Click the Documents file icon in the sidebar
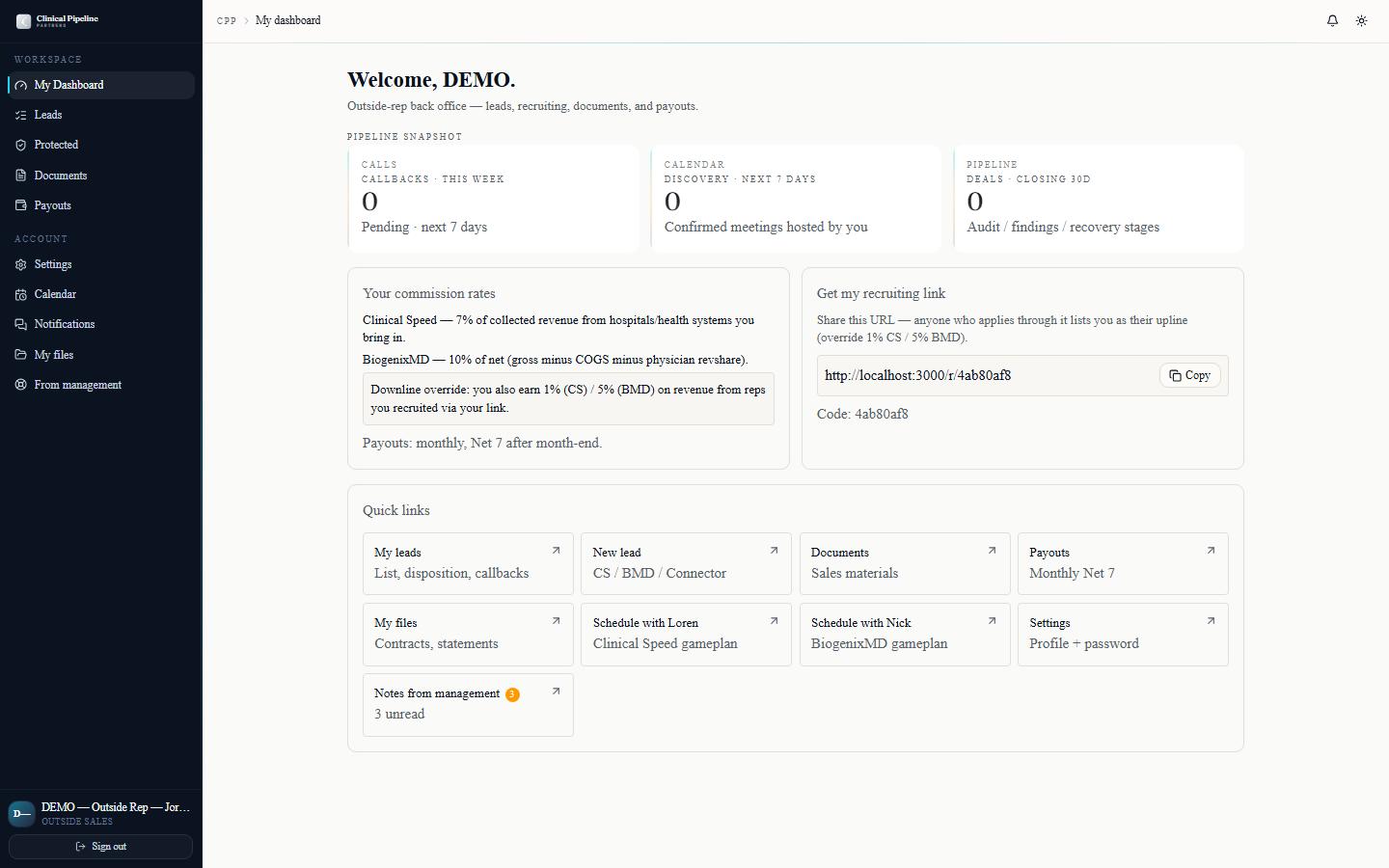Viewport: 1389px width, 868px height. (x=21, y=176)
